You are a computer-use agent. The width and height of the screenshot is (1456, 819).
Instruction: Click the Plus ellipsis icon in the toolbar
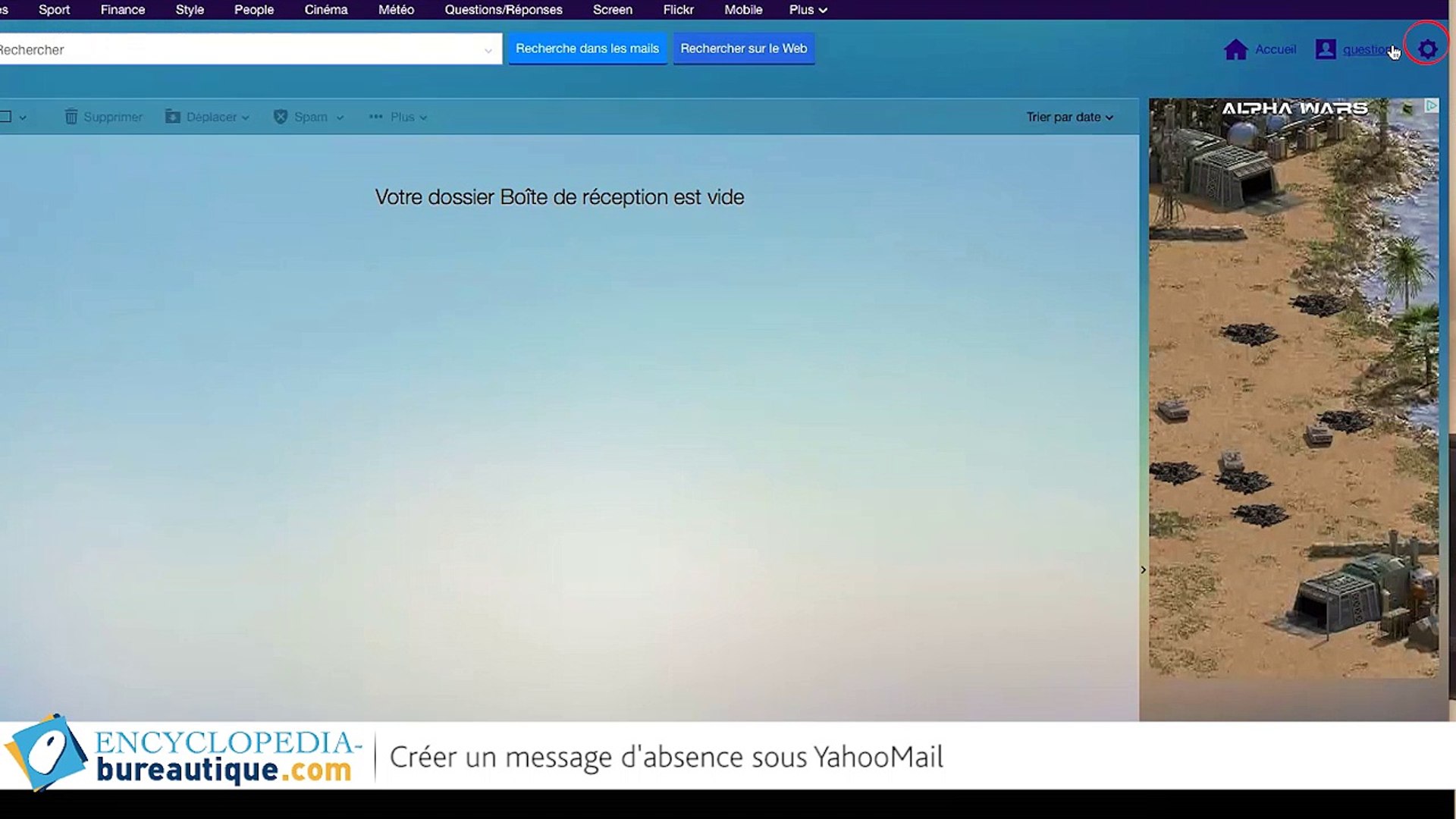(x=375, y=116)
